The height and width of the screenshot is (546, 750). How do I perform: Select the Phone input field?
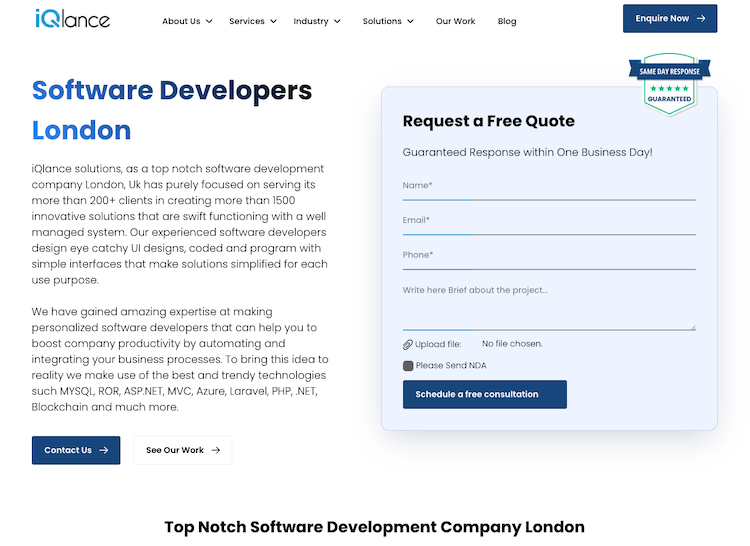[548, 256]
